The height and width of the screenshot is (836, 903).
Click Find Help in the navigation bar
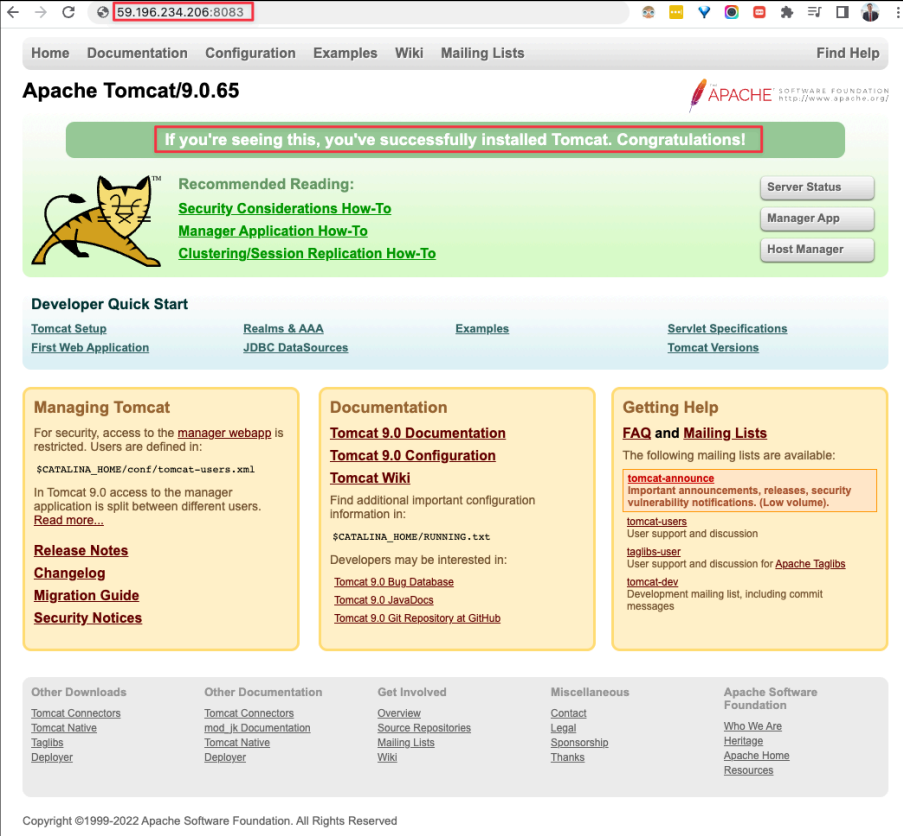coord(848,53)
